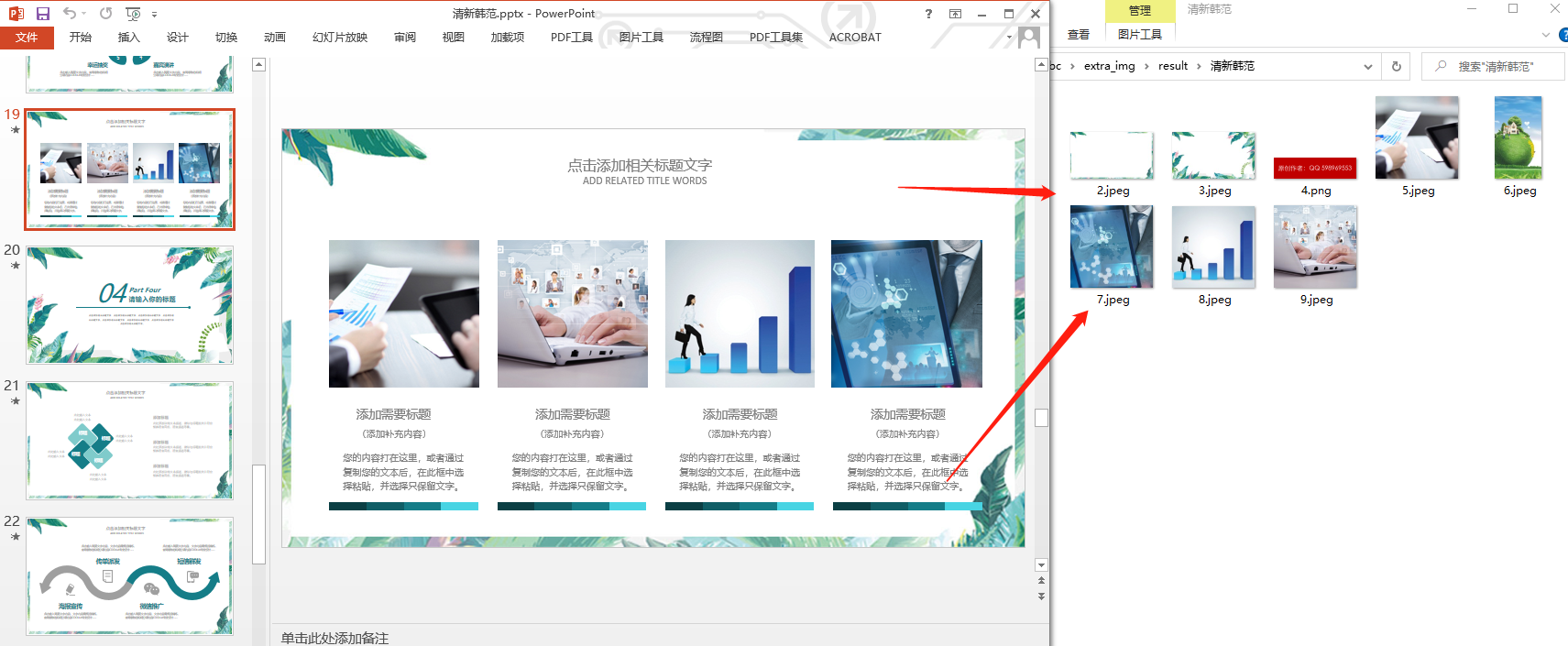Open Explorer's 图片工具 tab
The image size is (1568, 646).
(x=1140, y=35)
